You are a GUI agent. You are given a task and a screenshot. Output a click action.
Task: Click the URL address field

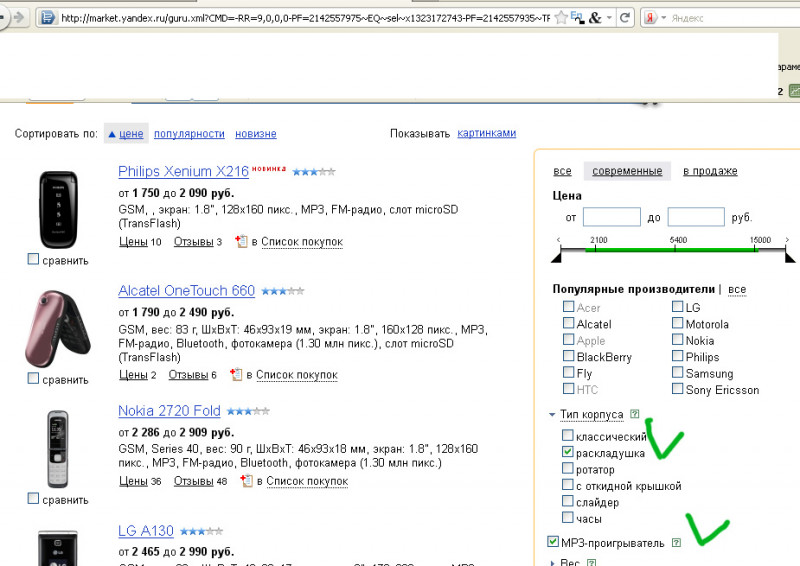click(305, 18)
